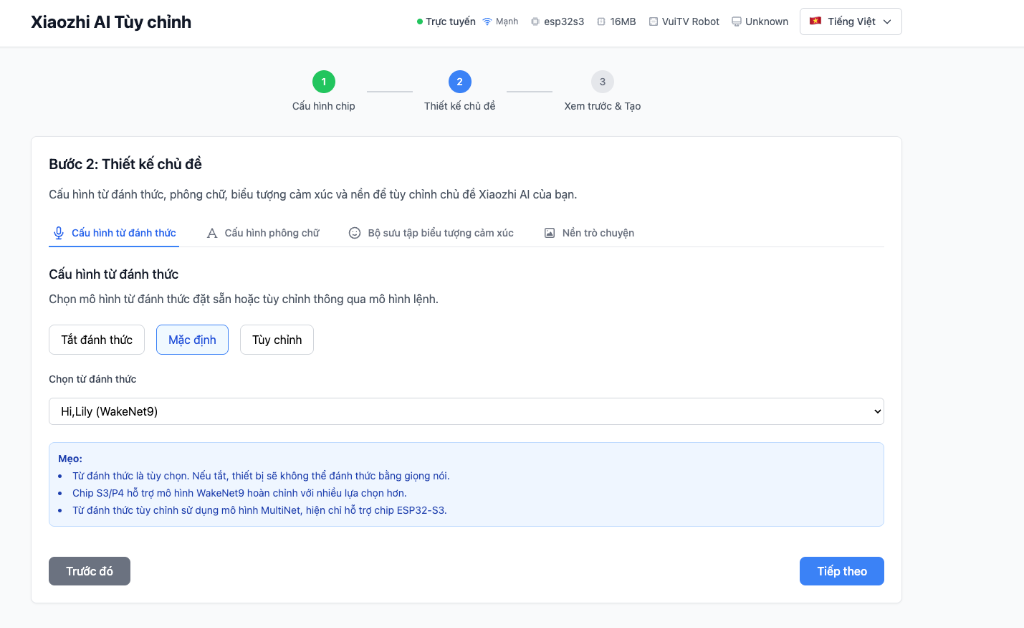Click the image icon for chat background

coord(549,233)
